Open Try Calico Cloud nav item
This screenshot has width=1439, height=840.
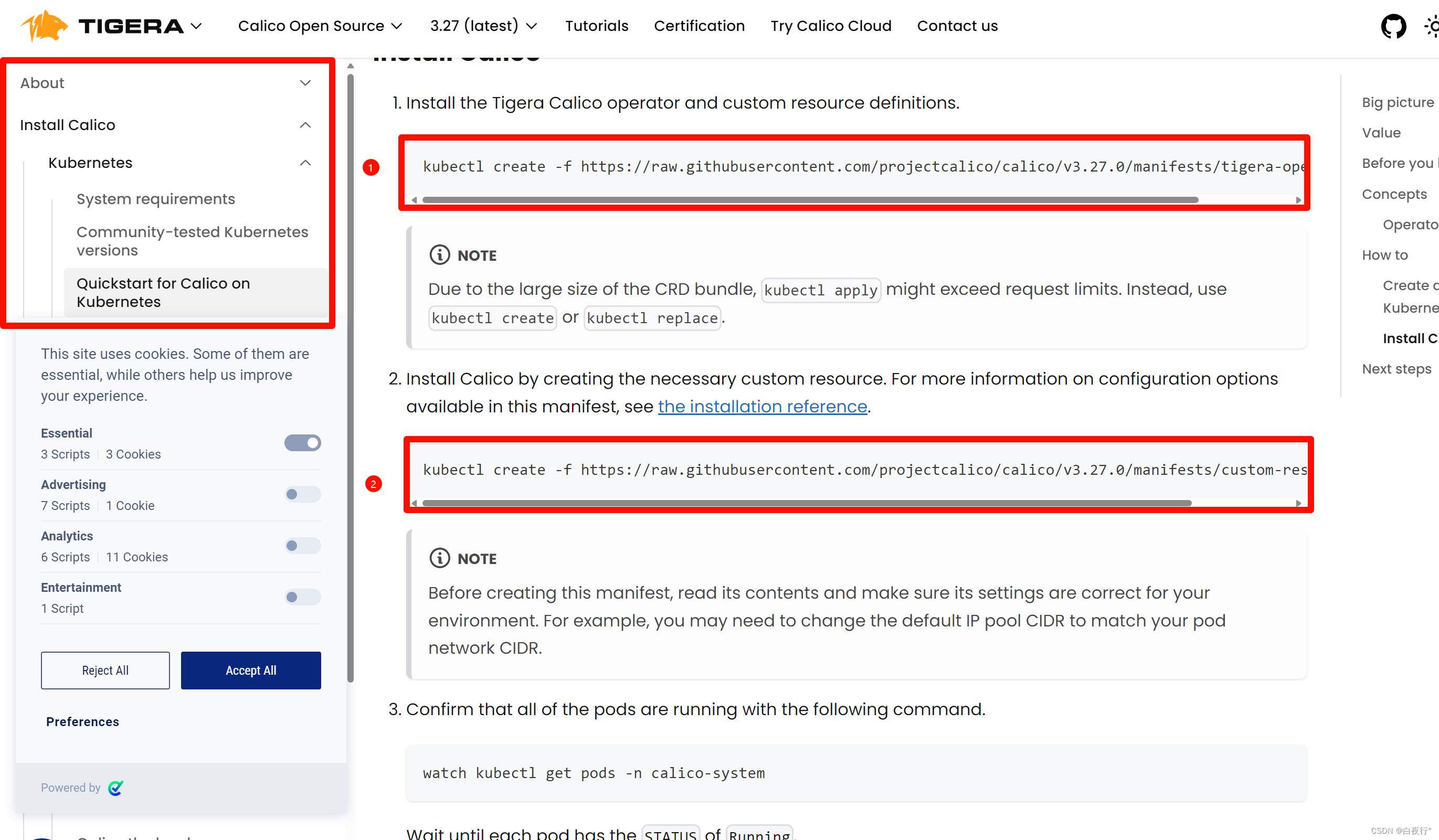831,26
